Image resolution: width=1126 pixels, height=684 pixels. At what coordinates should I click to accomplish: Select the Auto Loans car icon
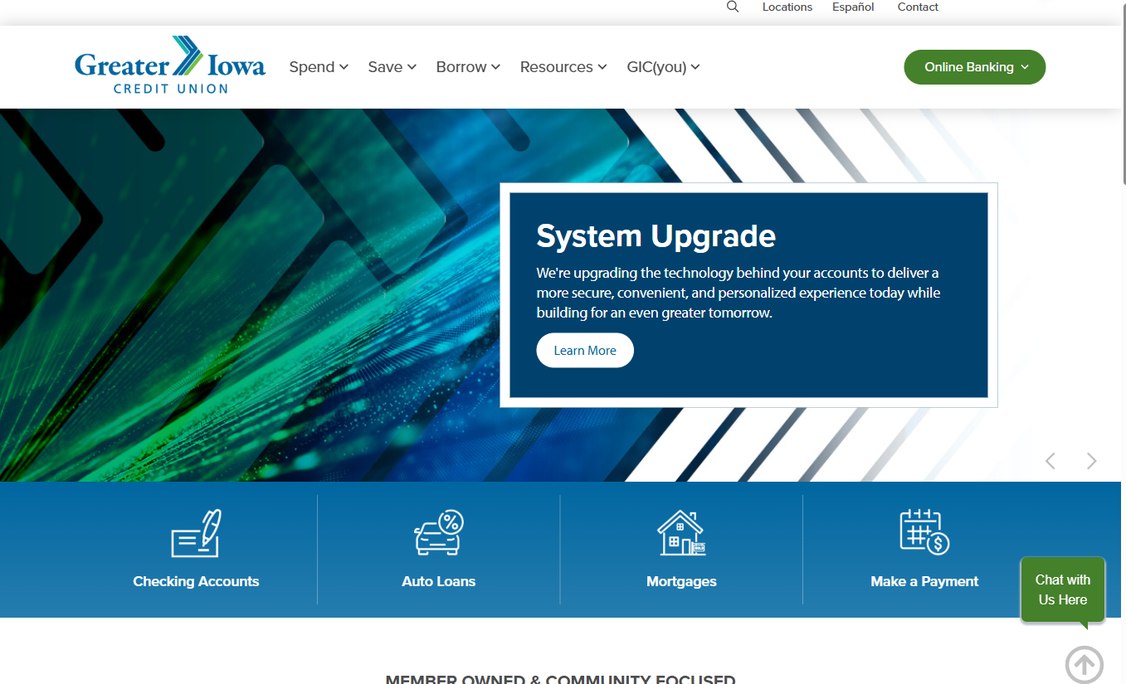(x=439, y=532)
